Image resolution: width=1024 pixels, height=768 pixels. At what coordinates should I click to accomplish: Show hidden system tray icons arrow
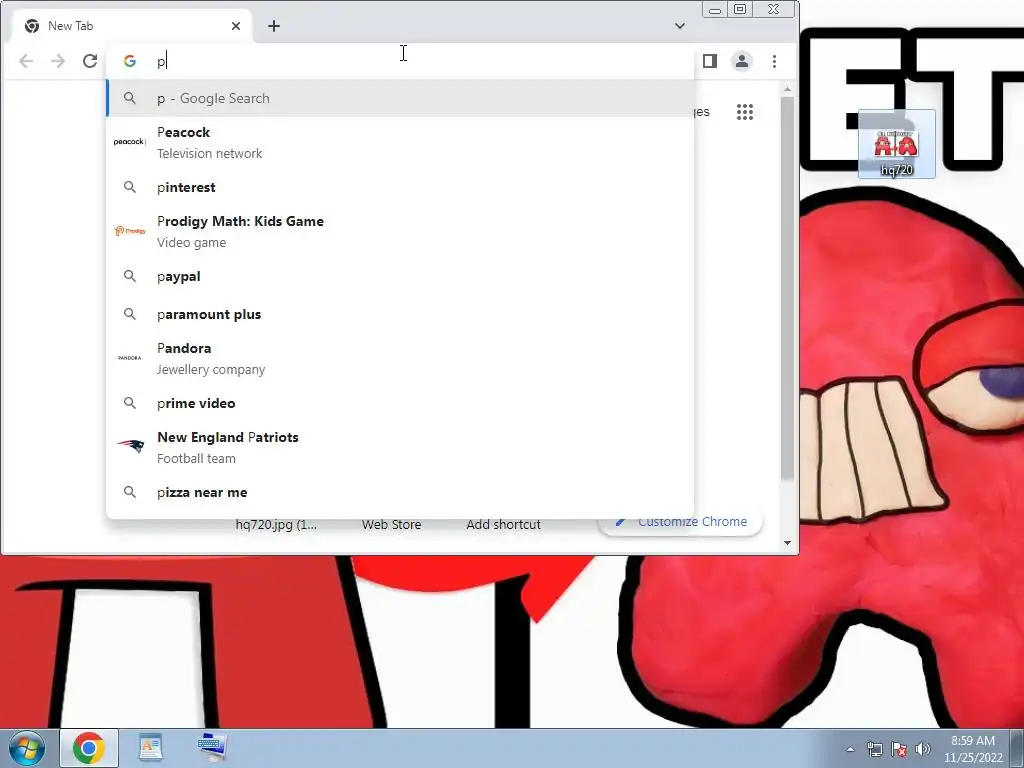coord(850,750)
